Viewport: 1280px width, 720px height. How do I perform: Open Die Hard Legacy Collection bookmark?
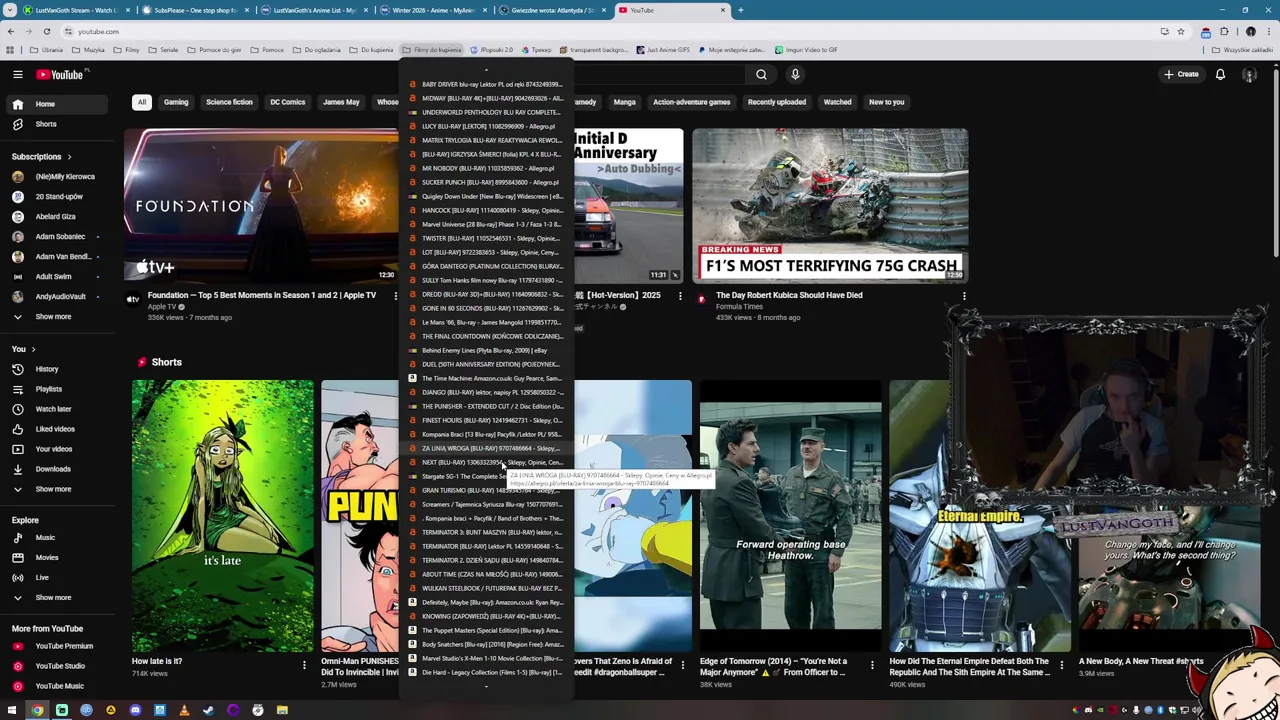click(486, 673)
